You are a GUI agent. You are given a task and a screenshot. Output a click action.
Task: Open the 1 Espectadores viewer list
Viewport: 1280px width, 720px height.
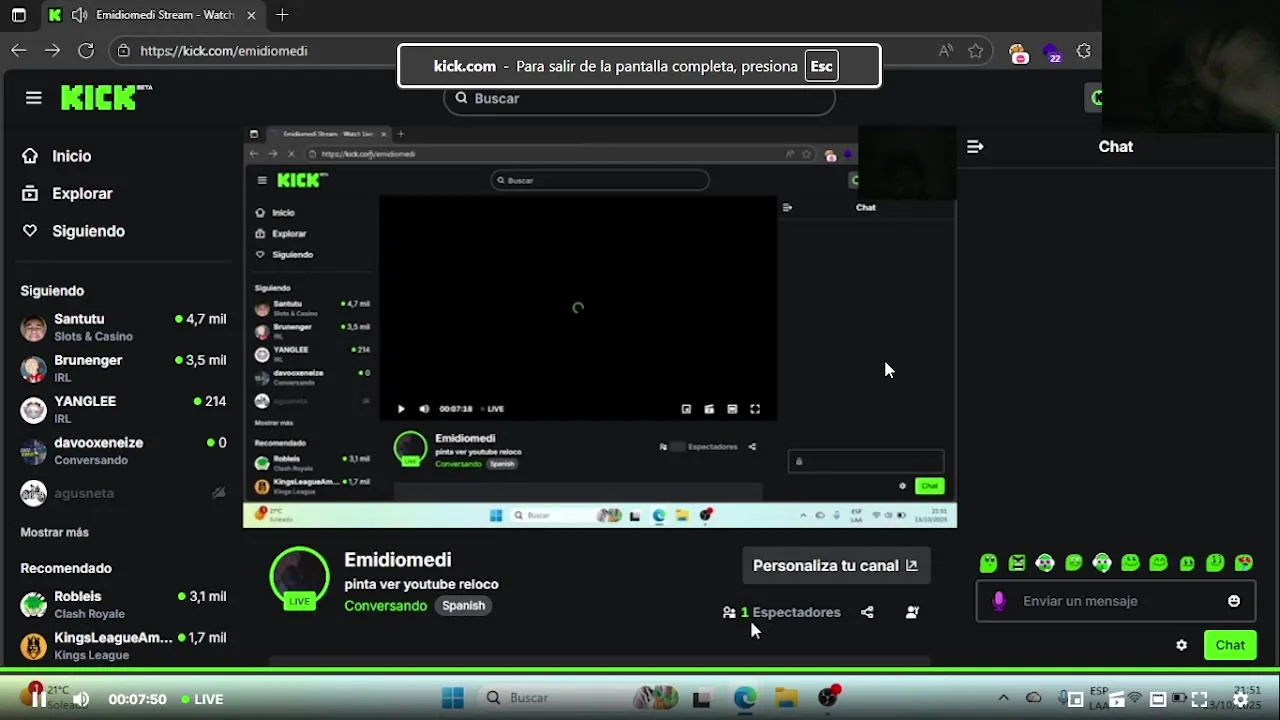point(782,612)
